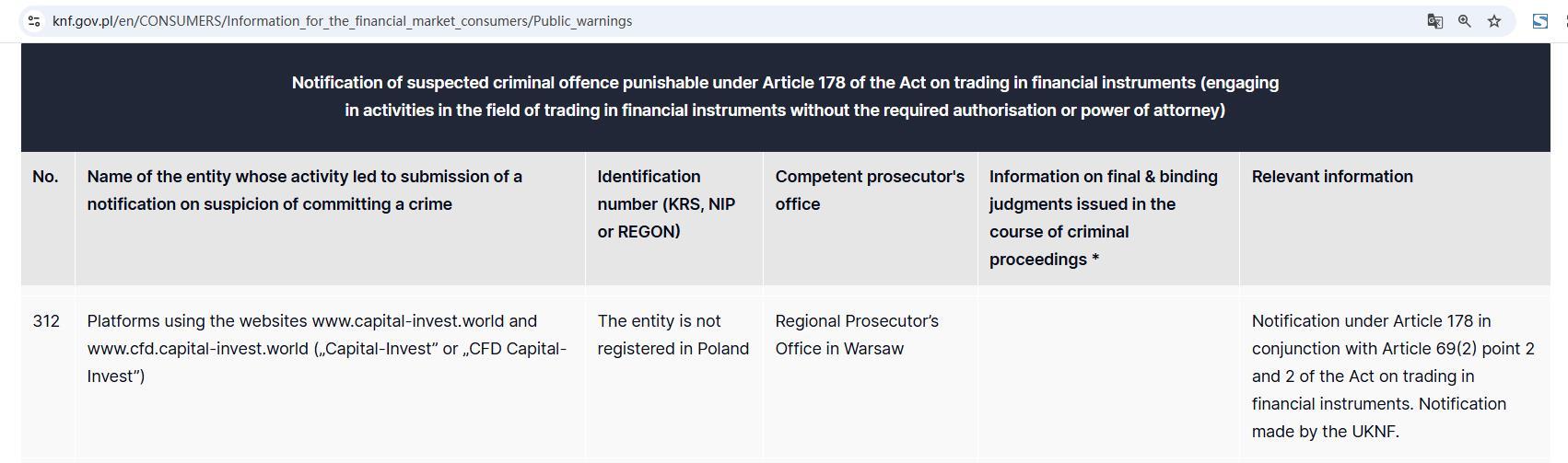Click the "No." column header
The image size is (1568, 463).
pos(45,177)
